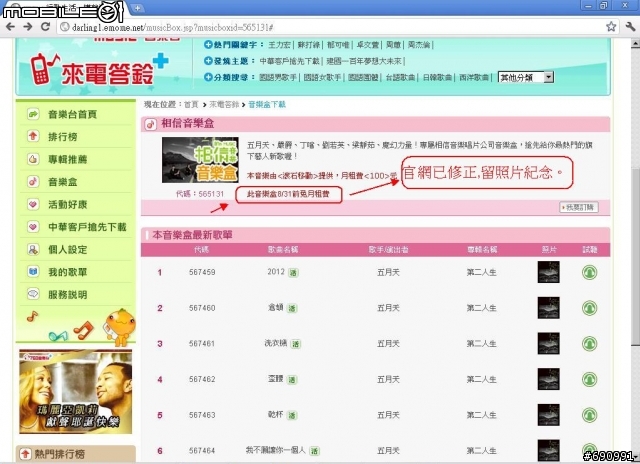Click 首頁 in the breadcrumb
Screen dimensions: 640x464
pos(191,104)
